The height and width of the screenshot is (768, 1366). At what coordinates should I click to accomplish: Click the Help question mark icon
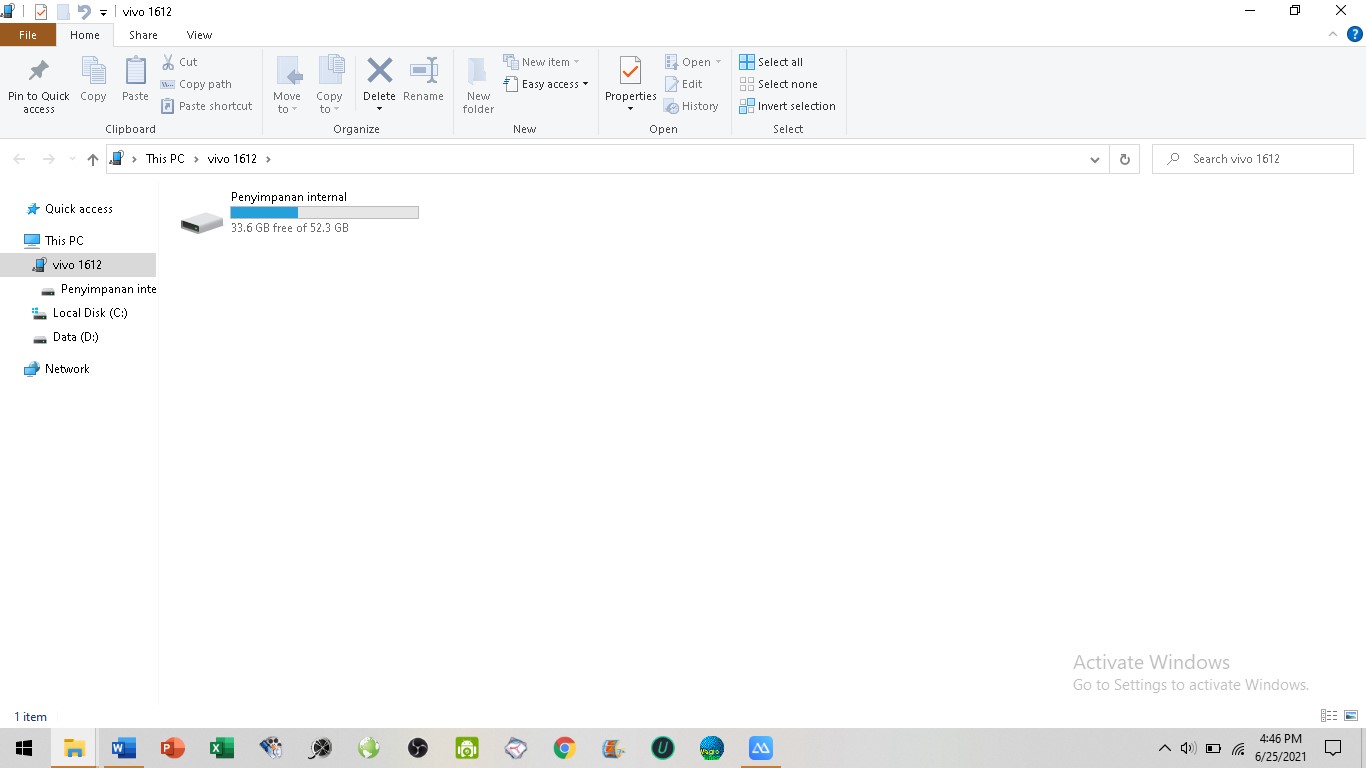pyautogui.click(x=1355, y=34)
